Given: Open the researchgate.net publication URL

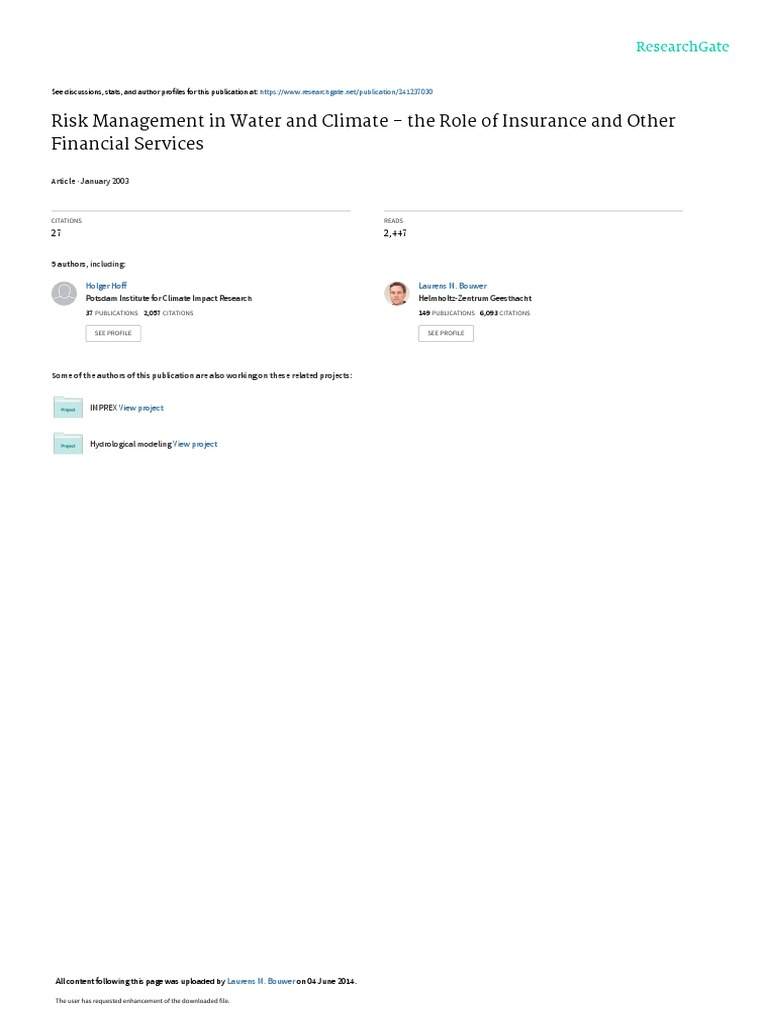Looking at the screenshot, I should (x=346, y=91).
